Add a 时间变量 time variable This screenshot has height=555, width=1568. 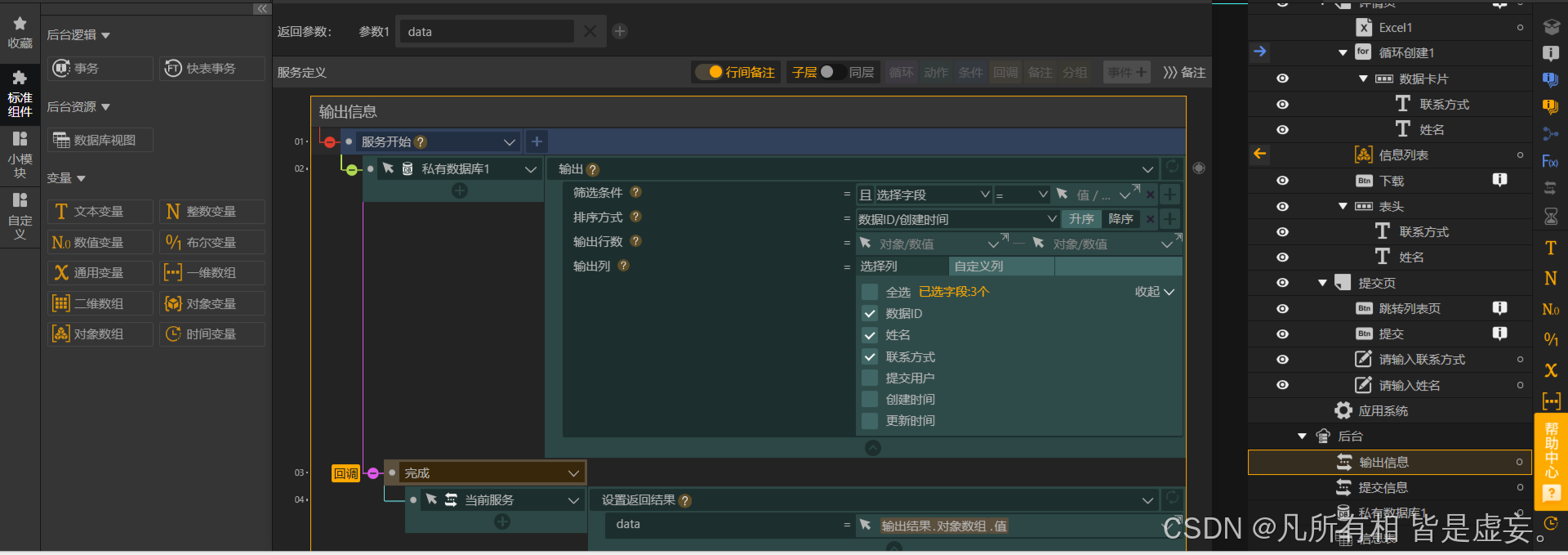(212, 334)
